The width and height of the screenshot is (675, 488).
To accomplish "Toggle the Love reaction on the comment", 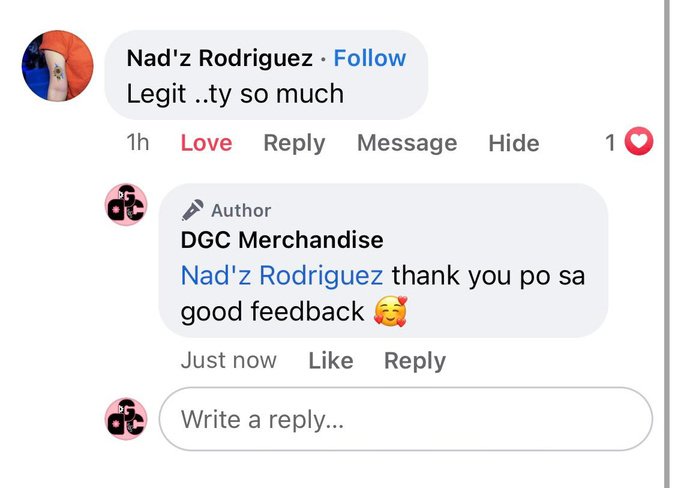I will tap(206, 143).
